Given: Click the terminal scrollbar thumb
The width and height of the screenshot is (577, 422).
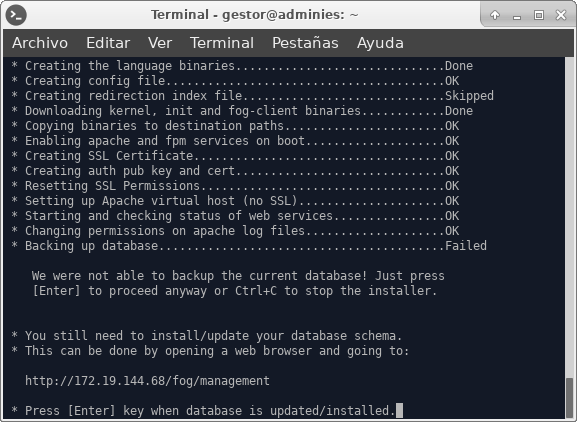Looking at the screenshot, I should point(569,398).
